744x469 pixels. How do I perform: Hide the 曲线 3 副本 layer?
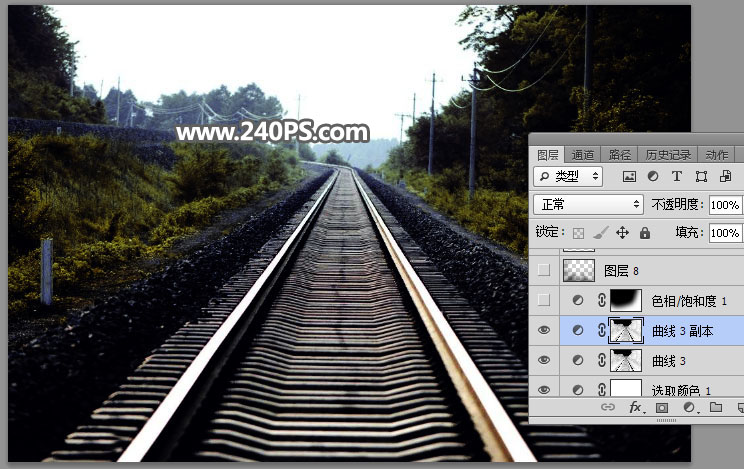544,330
